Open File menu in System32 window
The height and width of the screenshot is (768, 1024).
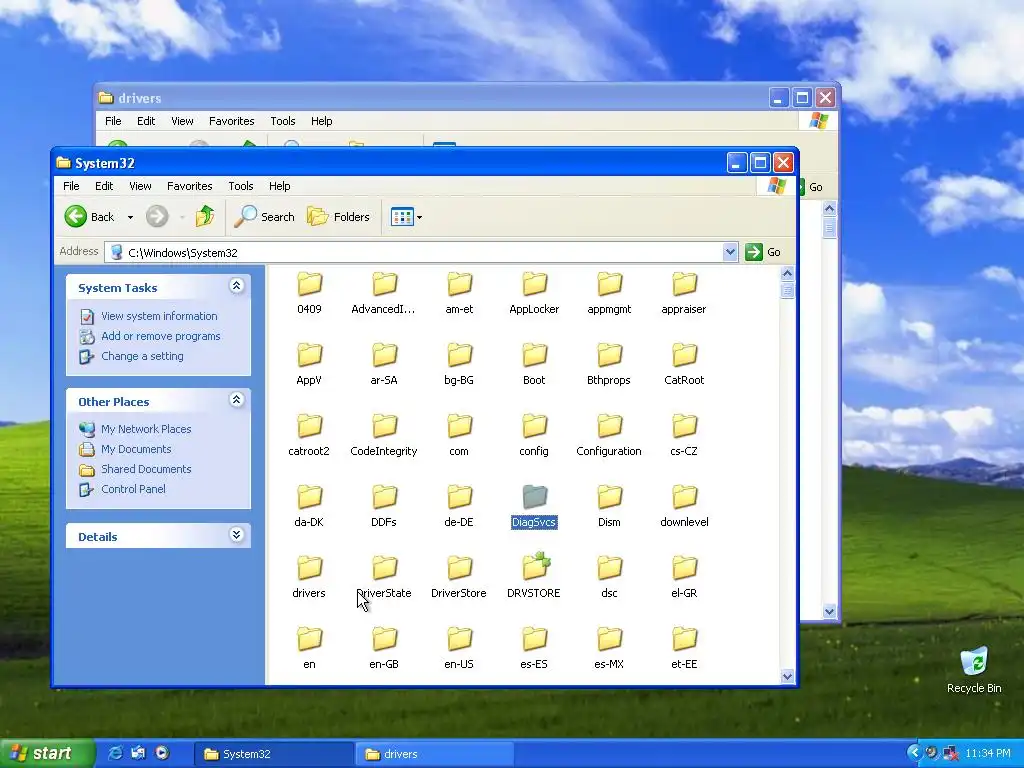click(x=71, y=186)
